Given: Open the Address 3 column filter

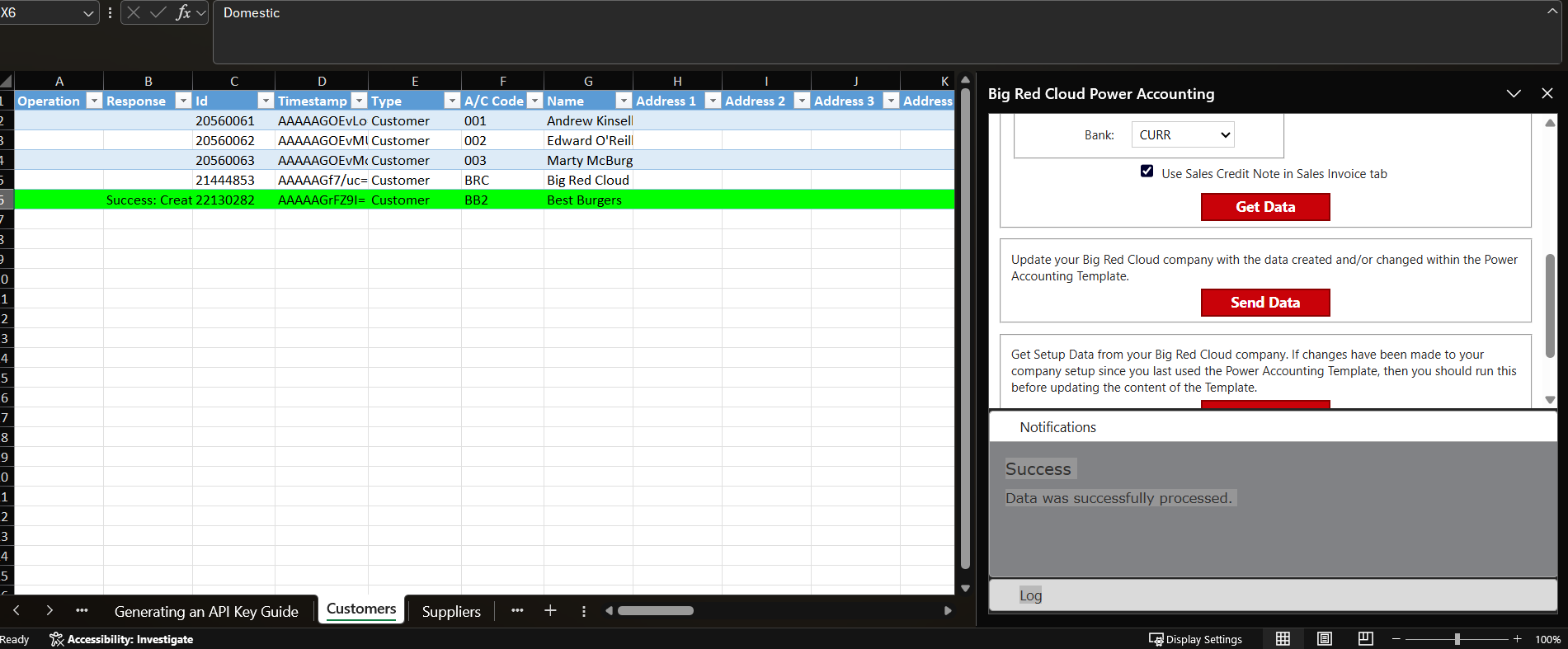Looking at the screenshot, I should pyautogui.click(x=891, y=101).
